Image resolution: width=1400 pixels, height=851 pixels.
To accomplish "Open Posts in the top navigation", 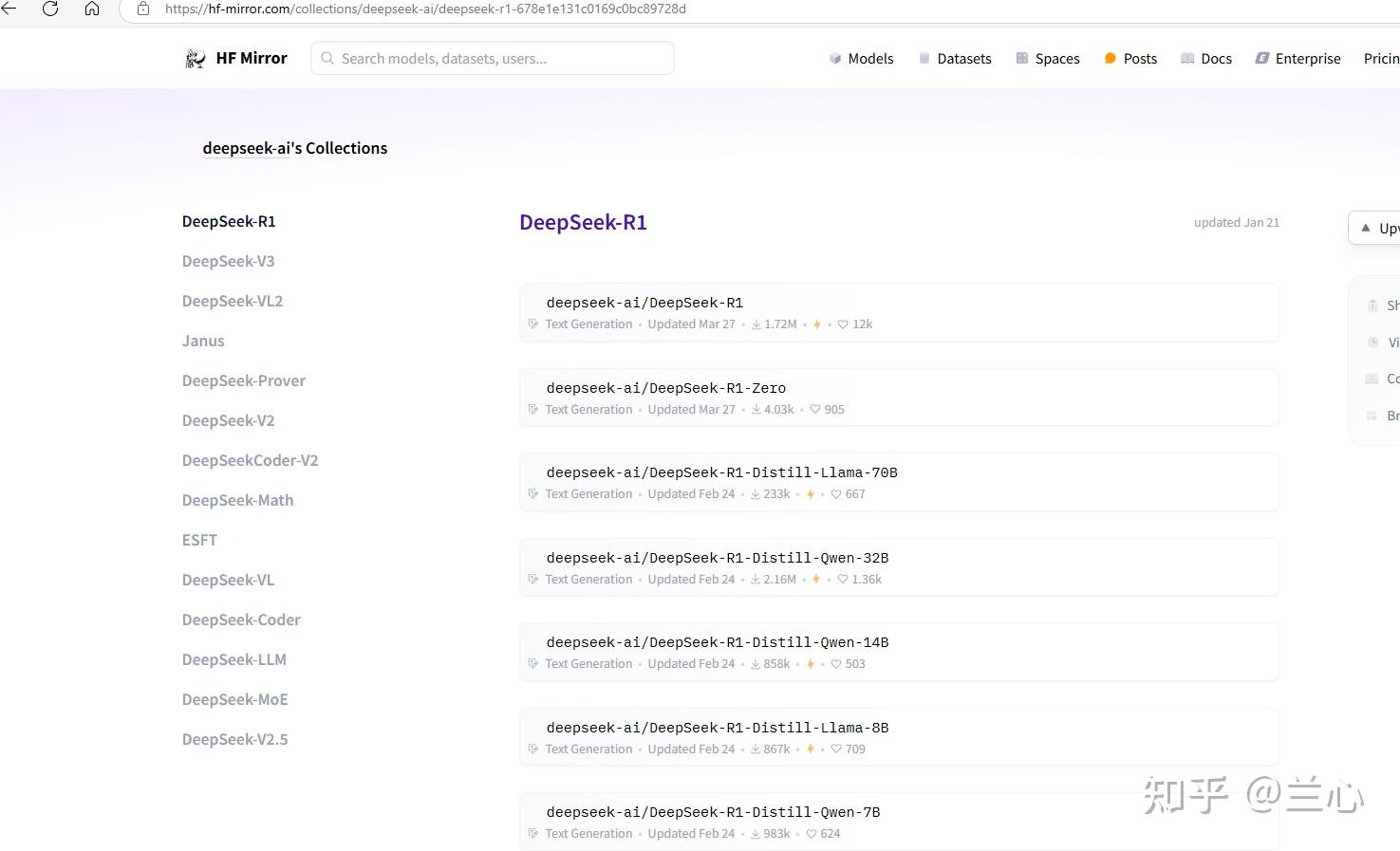I will (1140, 59).
